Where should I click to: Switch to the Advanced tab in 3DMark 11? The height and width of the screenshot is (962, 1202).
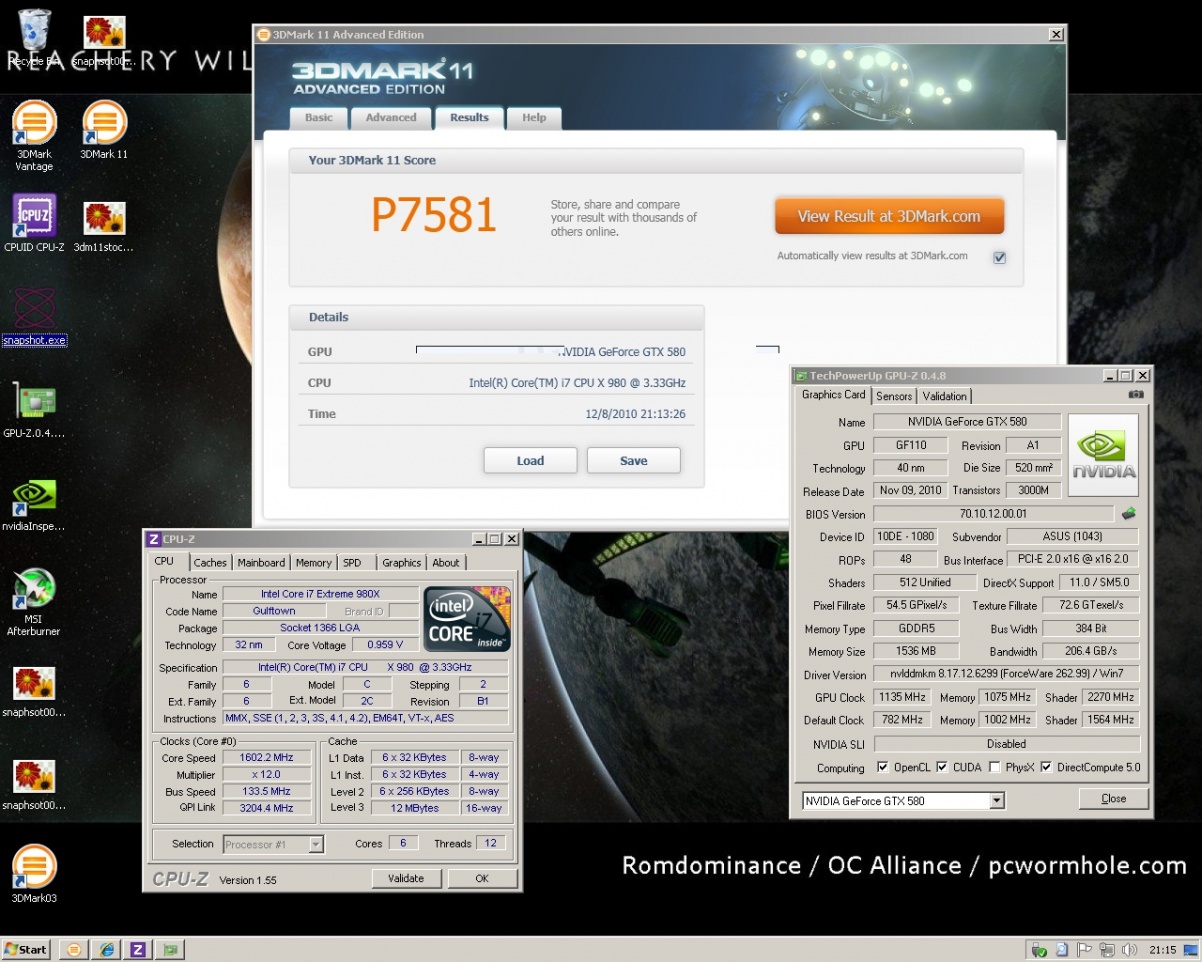tap(390, 118)
